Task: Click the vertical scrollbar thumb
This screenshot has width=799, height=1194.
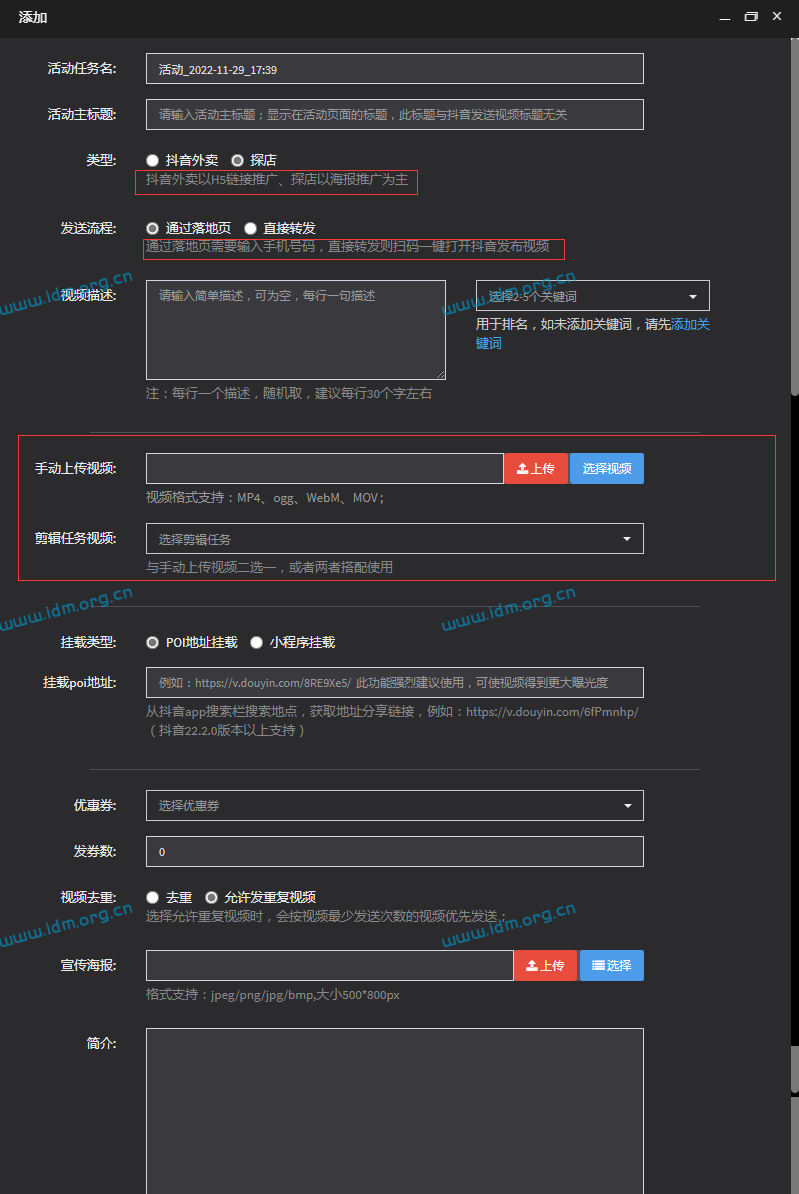Action: (794, 217)
